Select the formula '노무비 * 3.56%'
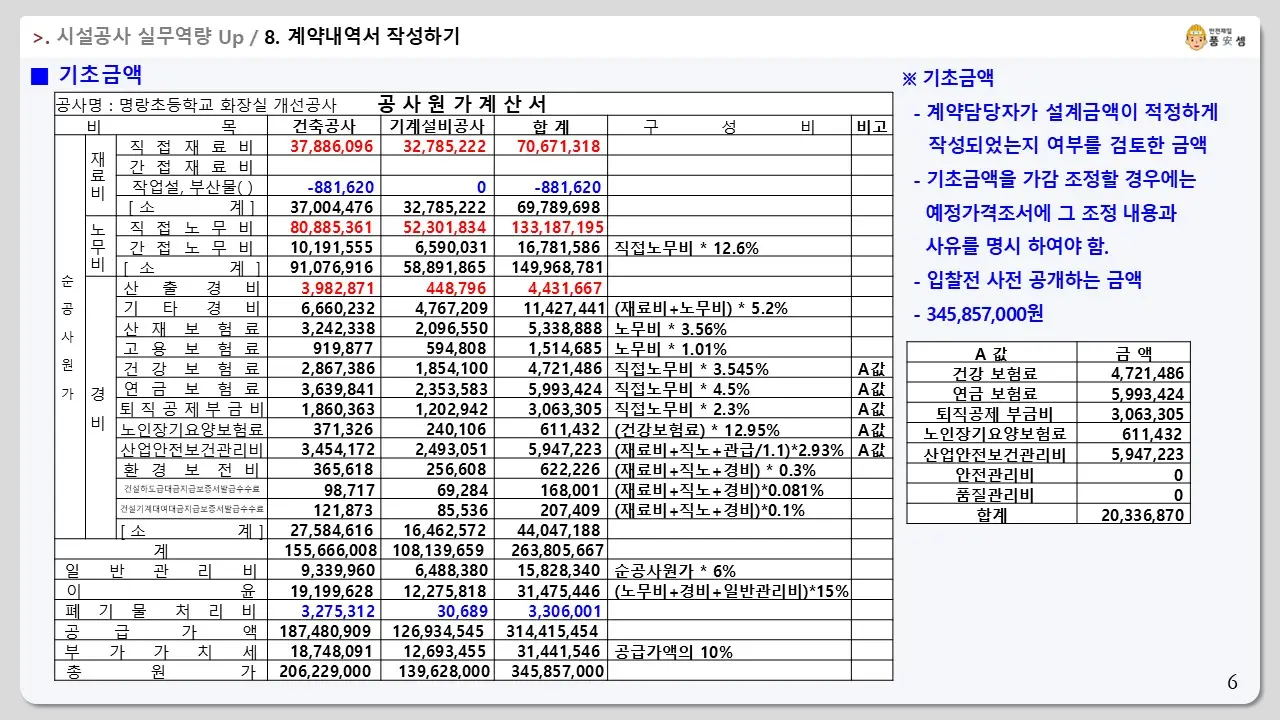 pyautogui.click(x=670, y=329)
